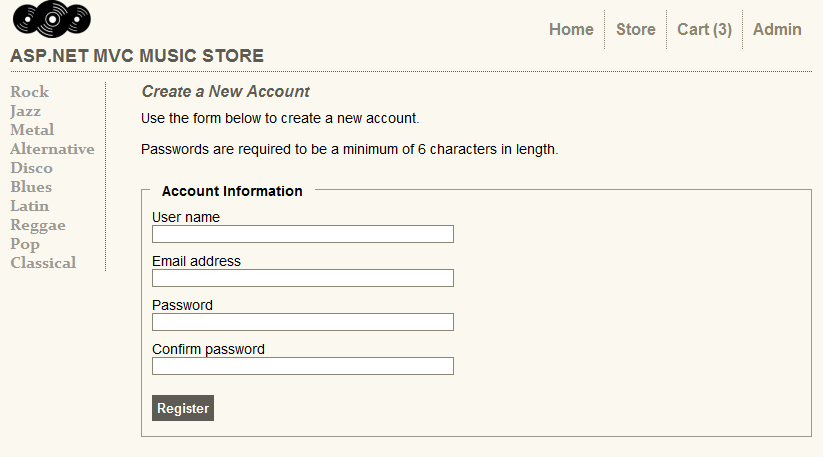Image resolution: width=823 pixels, height=457 pixels.
Task: Open the Admin navigation link
Action: 777,30
